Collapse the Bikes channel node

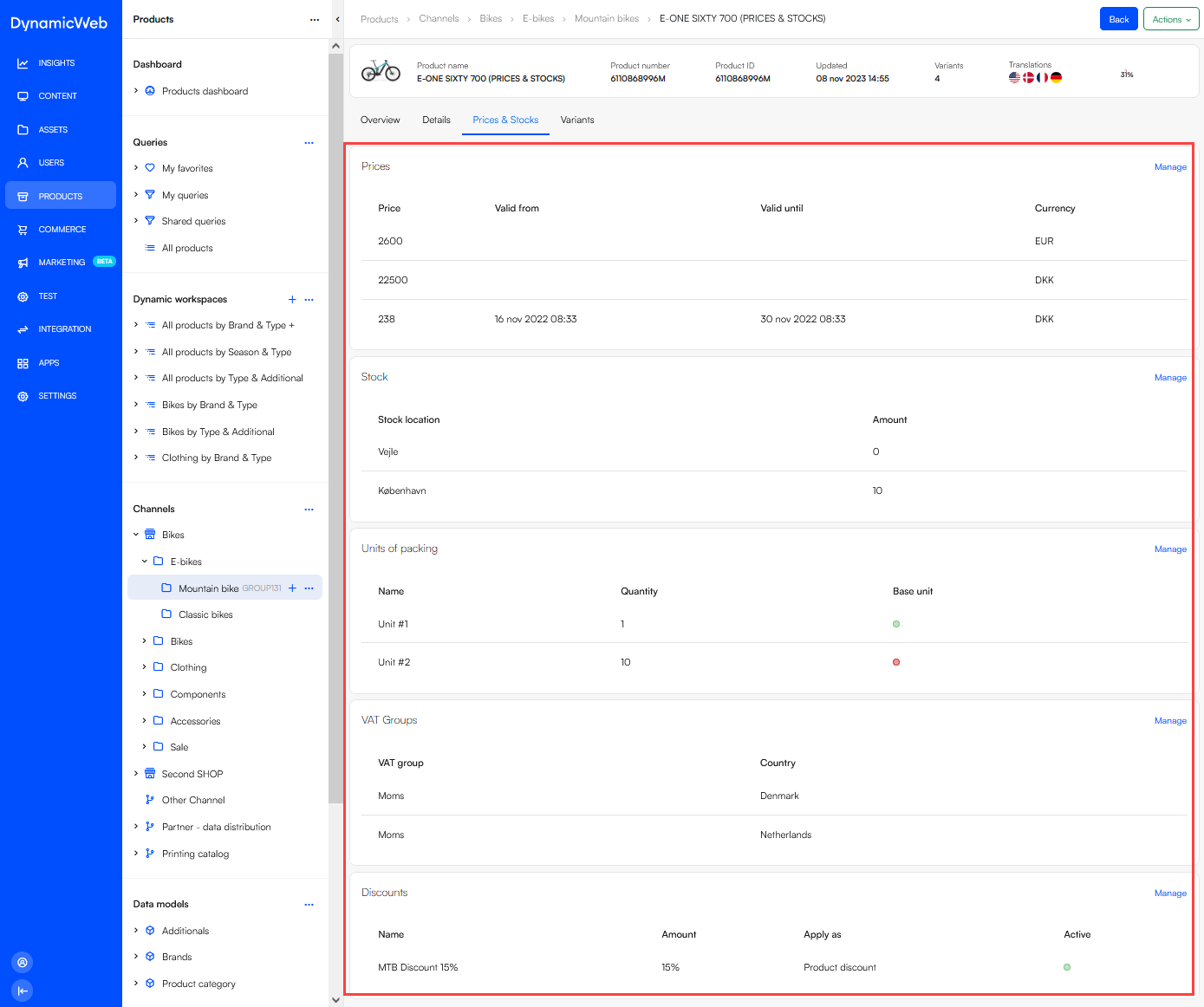(136, 535)
